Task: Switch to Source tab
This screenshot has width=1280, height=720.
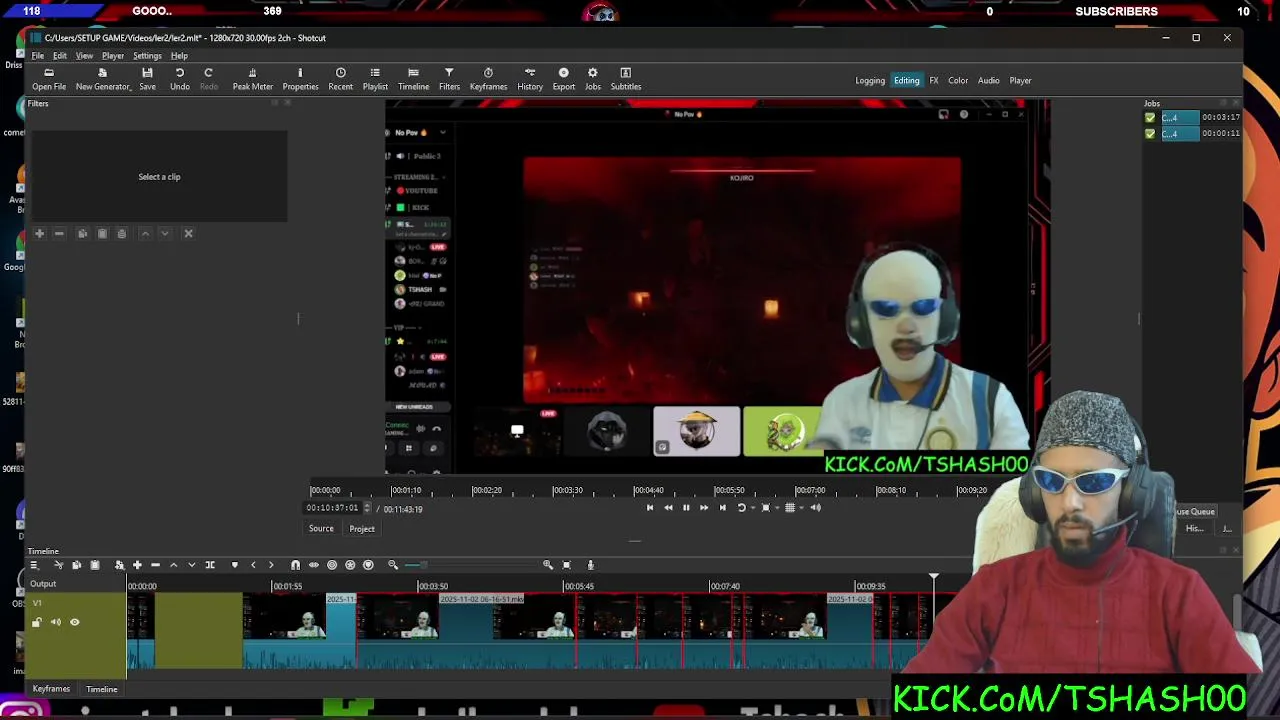Action: coord(321,529)
